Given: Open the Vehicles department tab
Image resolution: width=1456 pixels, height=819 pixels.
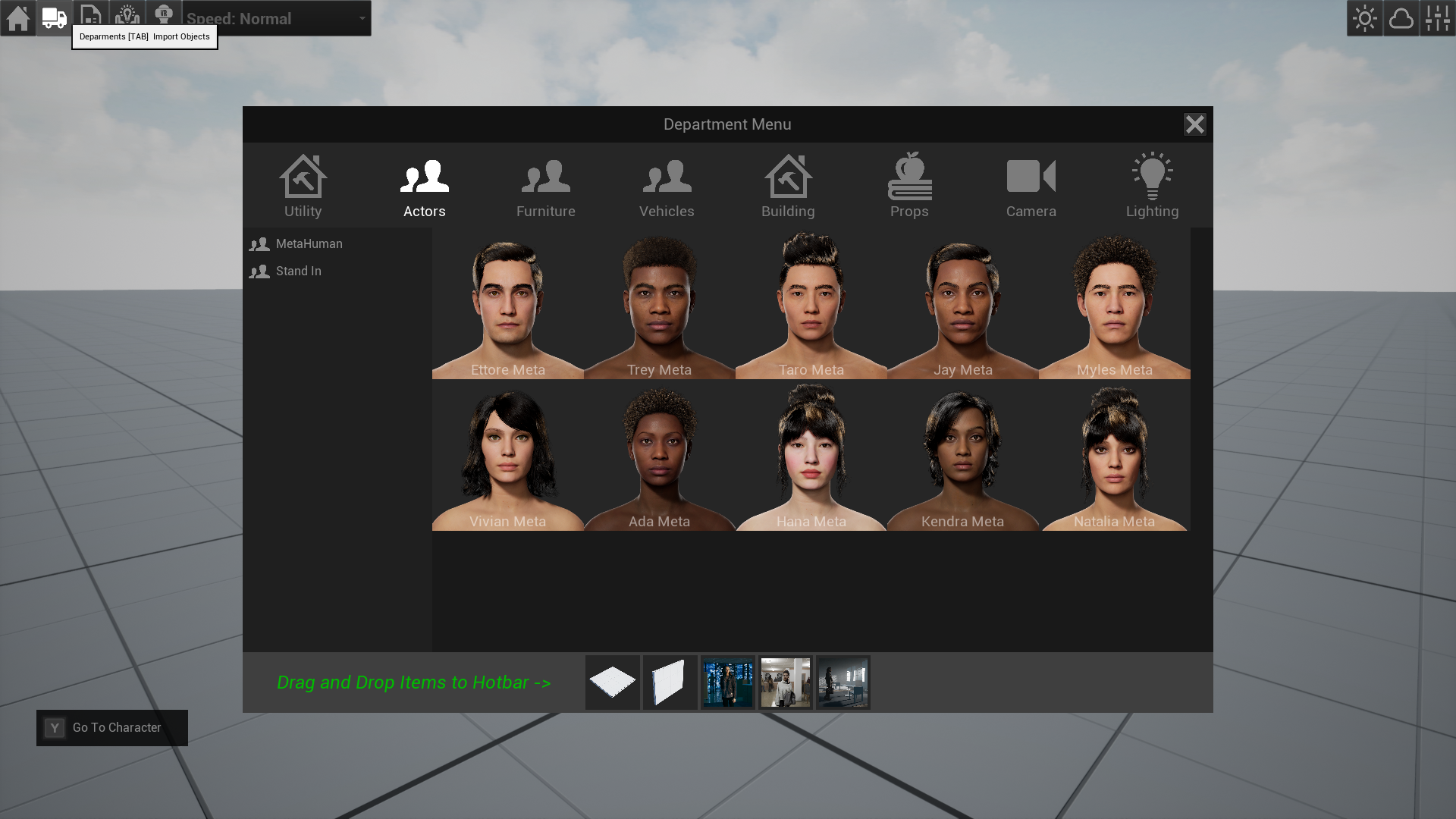Looking at the screenshot, I should [x=667, y=186].
